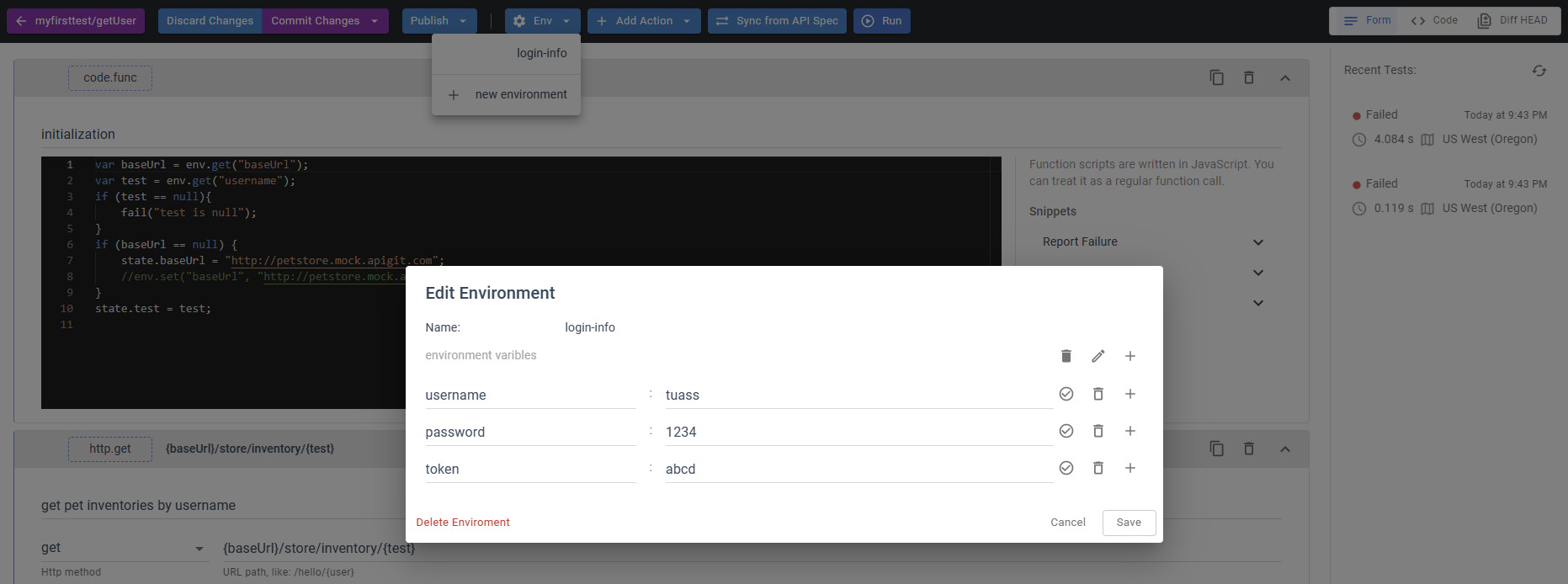Click the login-info environment name
This screenshot has height=584, width=1568.
(590, 327)
